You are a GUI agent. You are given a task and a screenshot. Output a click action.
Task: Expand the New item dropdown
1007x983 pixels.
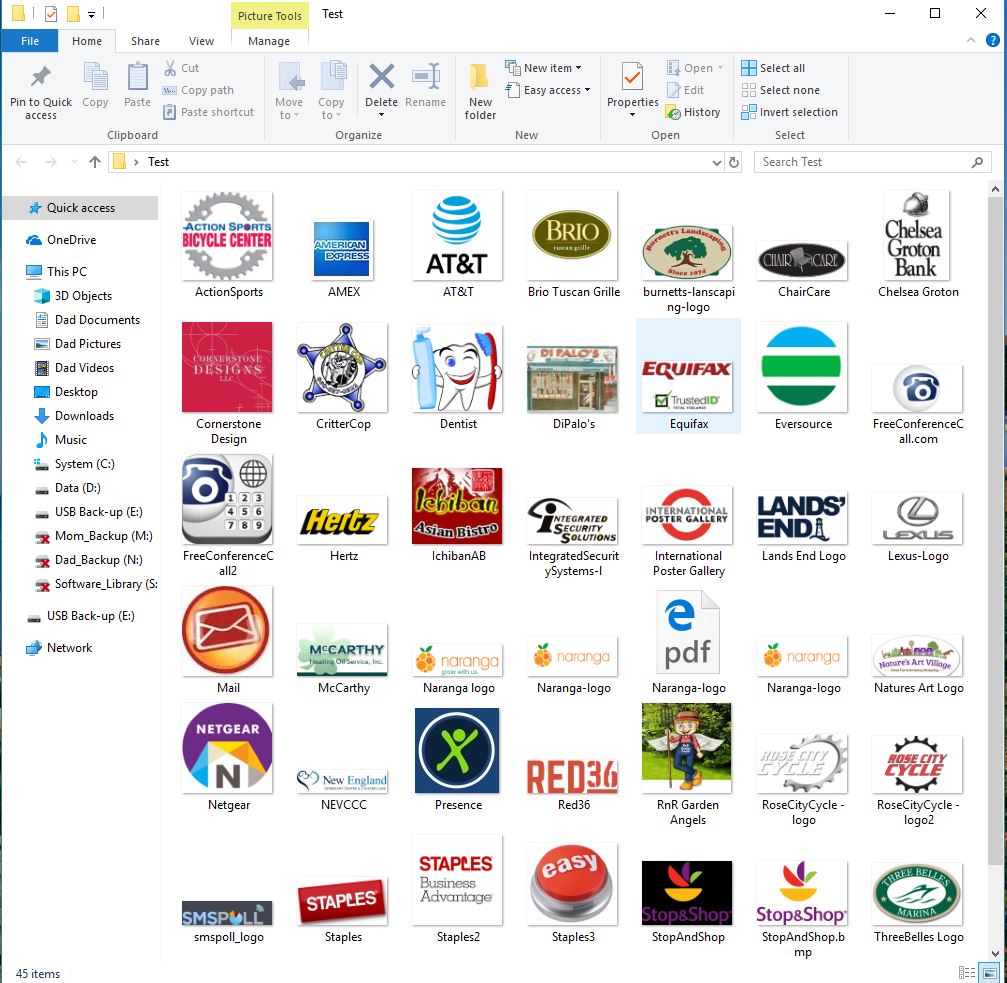tap(545, 67)
